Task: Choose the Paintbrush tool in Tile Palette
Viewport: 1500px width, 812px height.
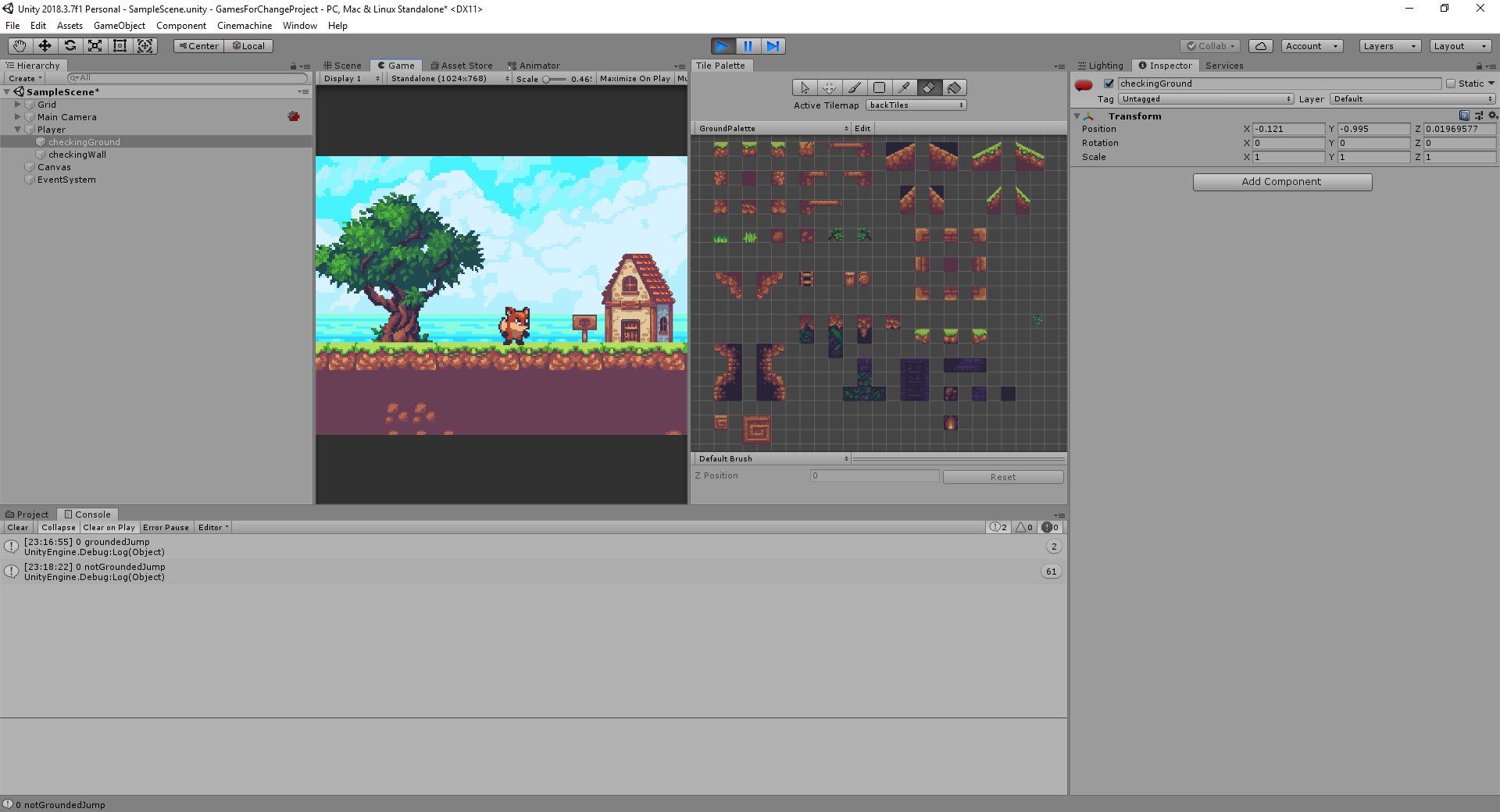Action: tap(855, 87)
